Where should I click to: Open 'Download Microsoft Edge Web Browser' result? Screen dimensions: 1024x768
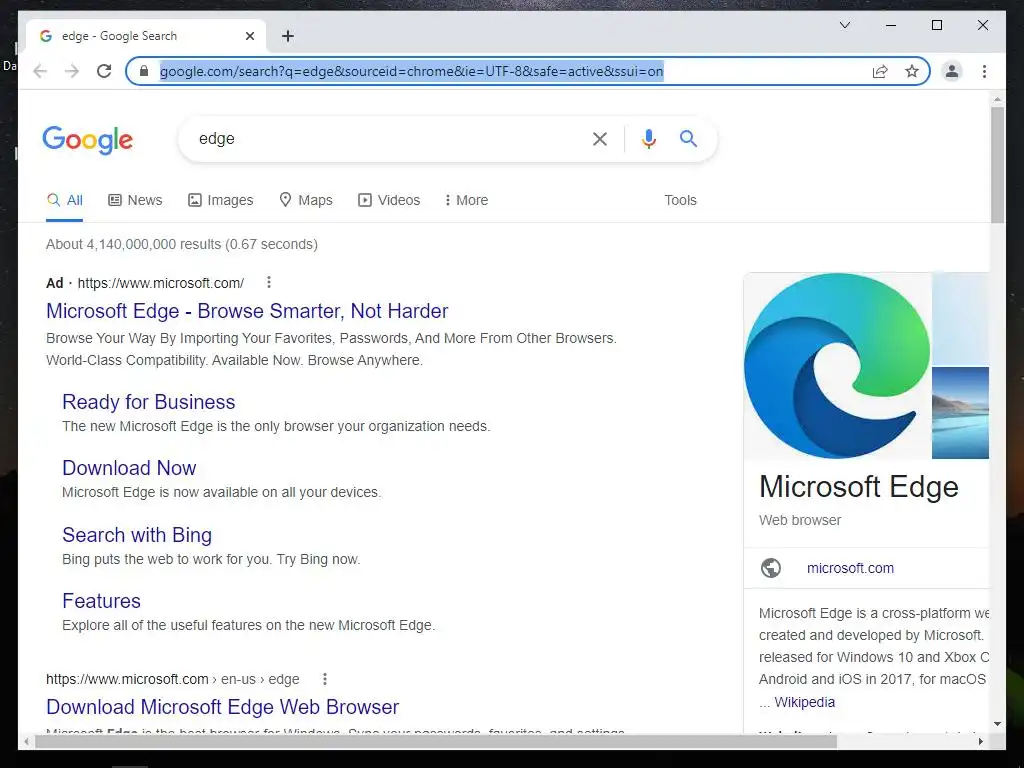[223, 707]
